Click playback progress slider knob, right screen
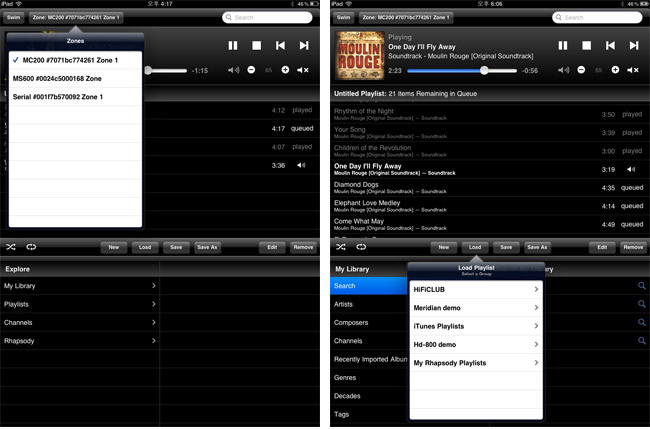Image resolution: width=650 pixels, height=429 pixels. click(484, 70)
